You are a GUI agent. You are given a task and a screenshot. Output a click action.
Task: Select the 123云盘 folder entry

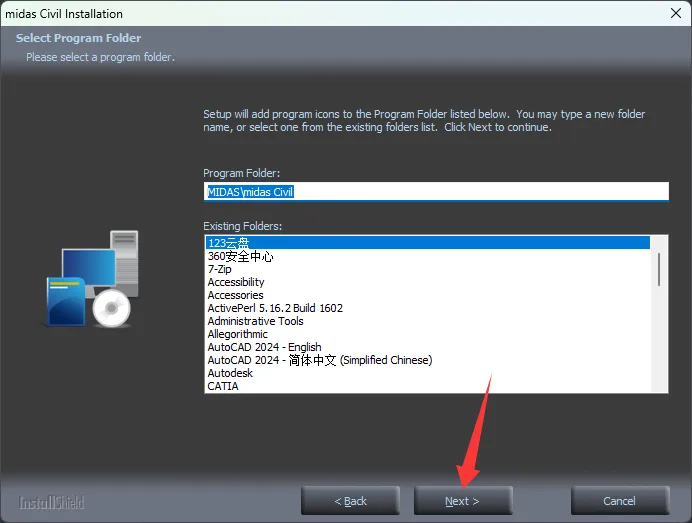[x=428, y=243]
